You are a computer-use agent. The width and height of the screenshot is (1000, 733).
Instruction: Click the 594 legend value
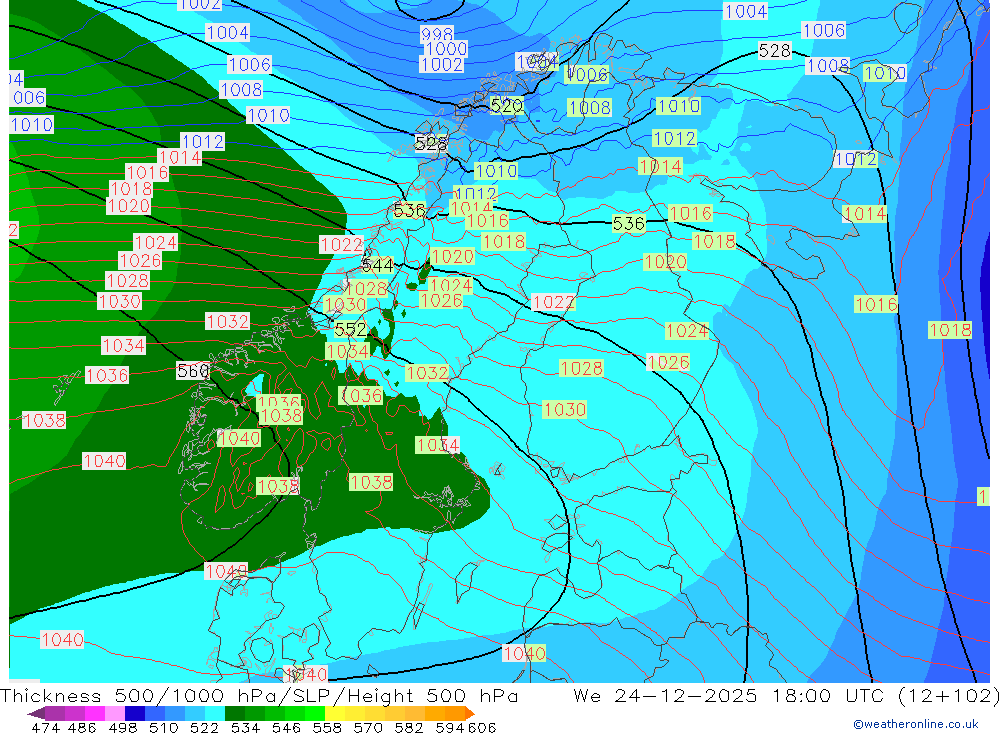click(x=450, y=727)
